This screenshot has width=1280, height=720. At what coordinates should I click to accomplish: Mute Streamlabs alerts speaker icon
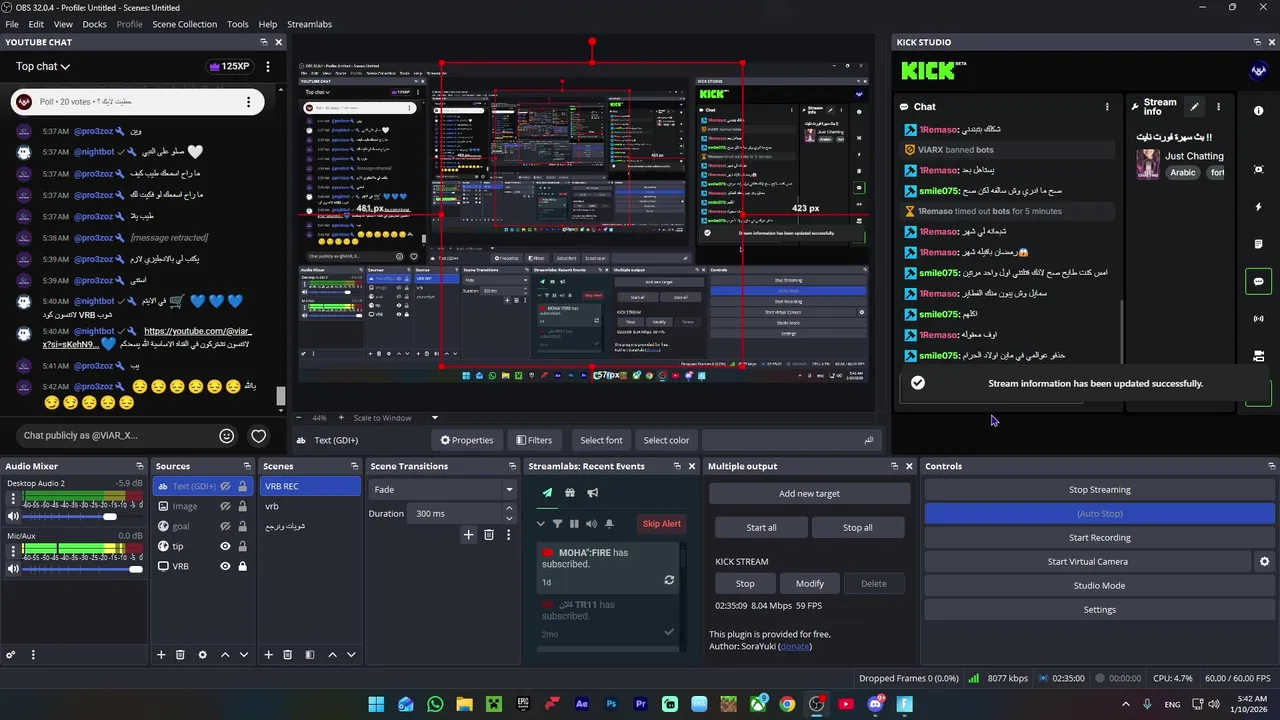coord(591,524)
